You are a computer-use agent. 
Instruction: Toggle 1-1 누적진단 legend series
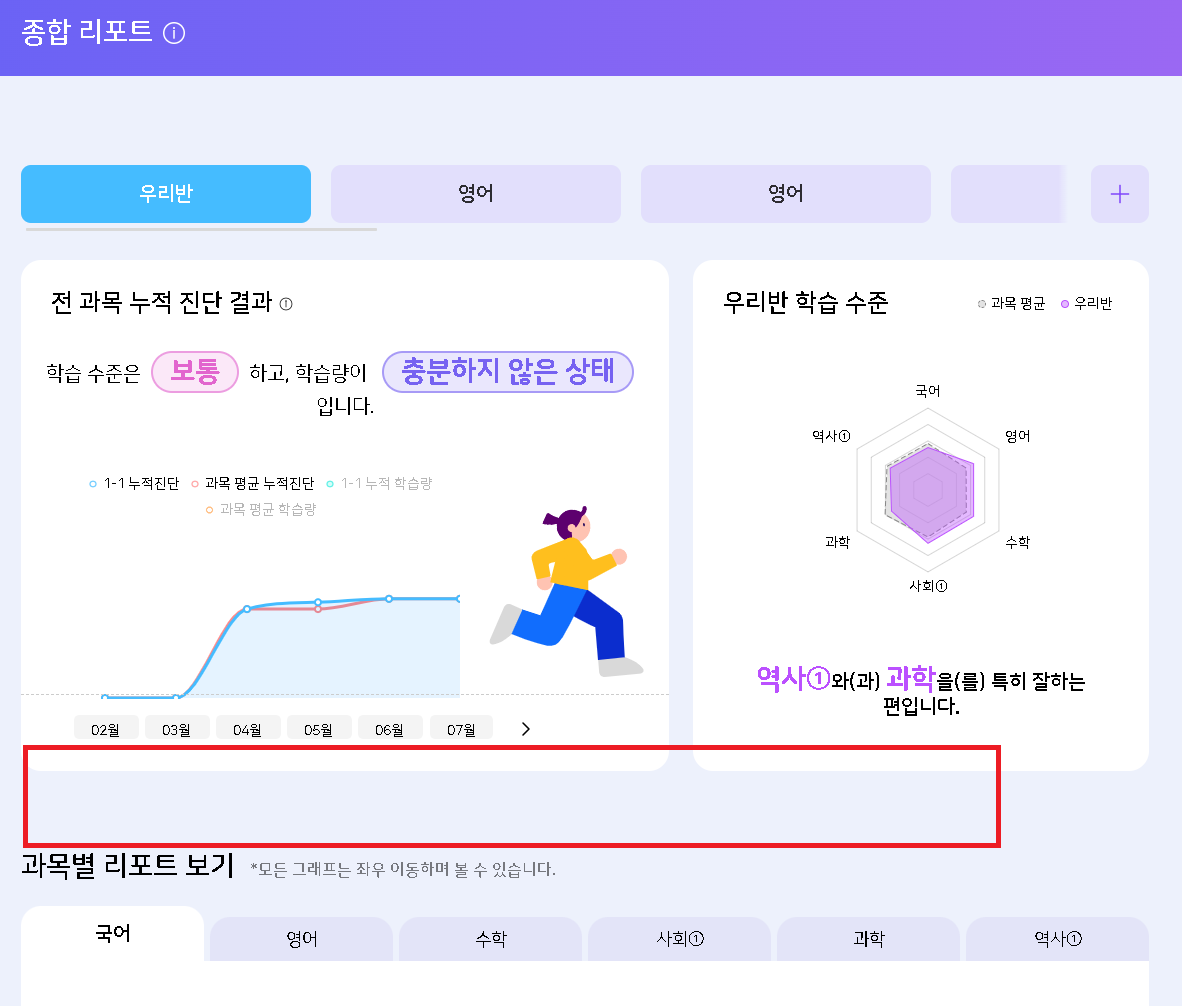pos(134,483)
